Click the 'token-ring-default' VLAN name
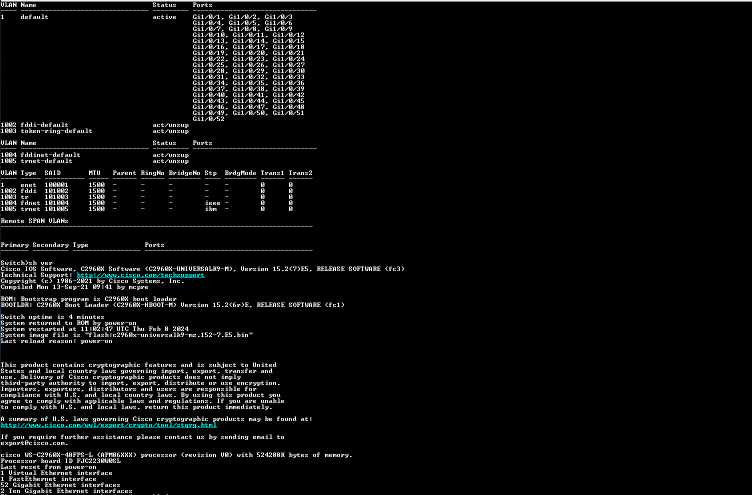752x495 pixels. [x=57, y=131]
